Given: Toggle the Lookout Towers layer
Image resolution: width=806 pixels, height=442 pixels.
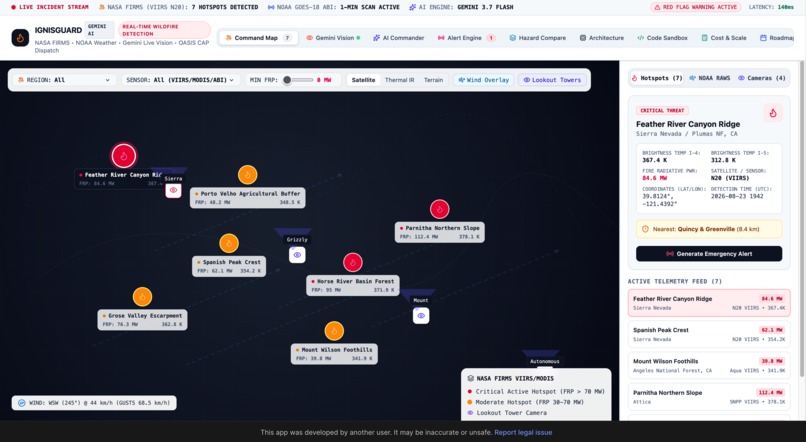Looking at the screenshot, I should point(552,80).
